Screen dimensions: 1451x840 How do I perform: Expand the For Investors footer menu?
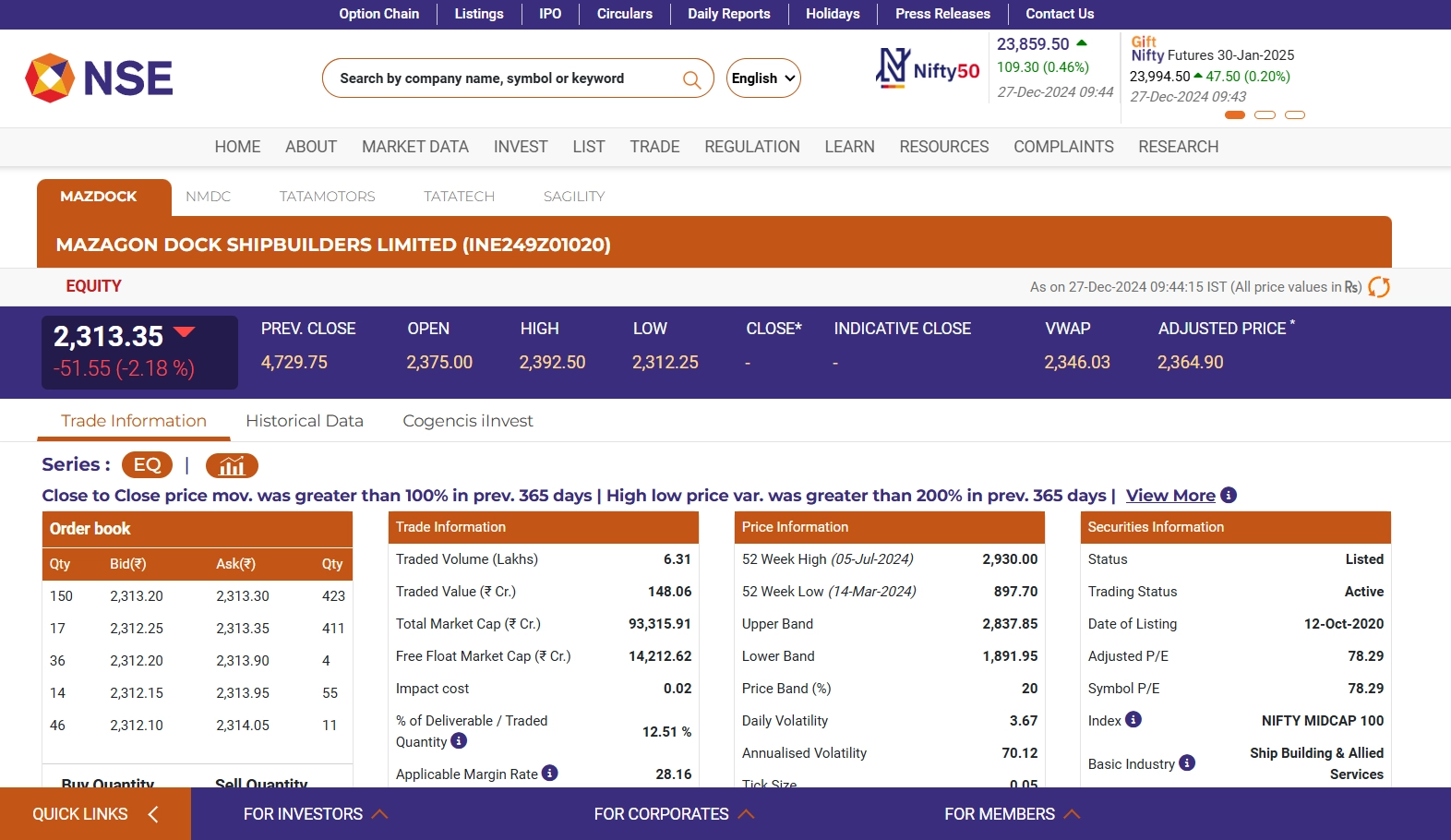pyautogui.click(x=315, y=814)
